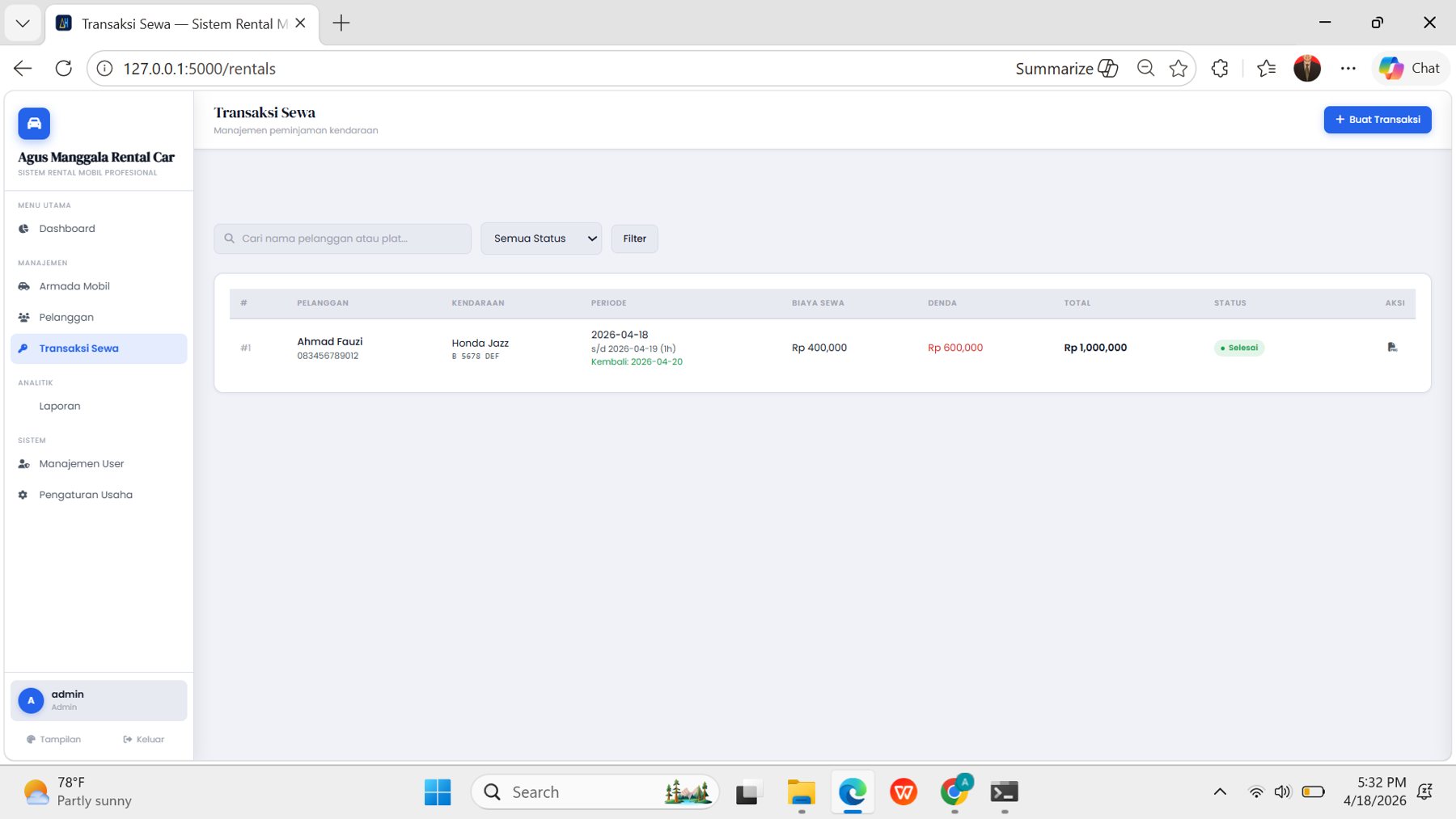
Task: Click the Keluar logout link
Action: pos(144,739)
